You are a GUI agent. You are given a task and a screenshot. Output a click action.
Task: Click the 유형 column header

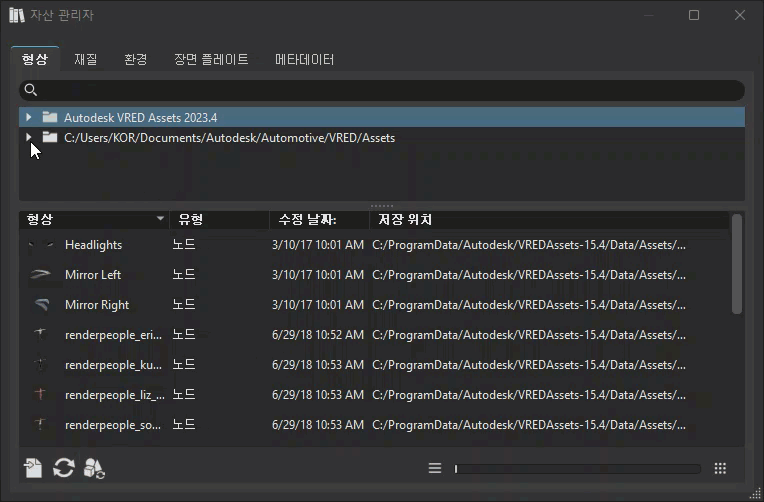pyautogui.click(x=219, y=219)
